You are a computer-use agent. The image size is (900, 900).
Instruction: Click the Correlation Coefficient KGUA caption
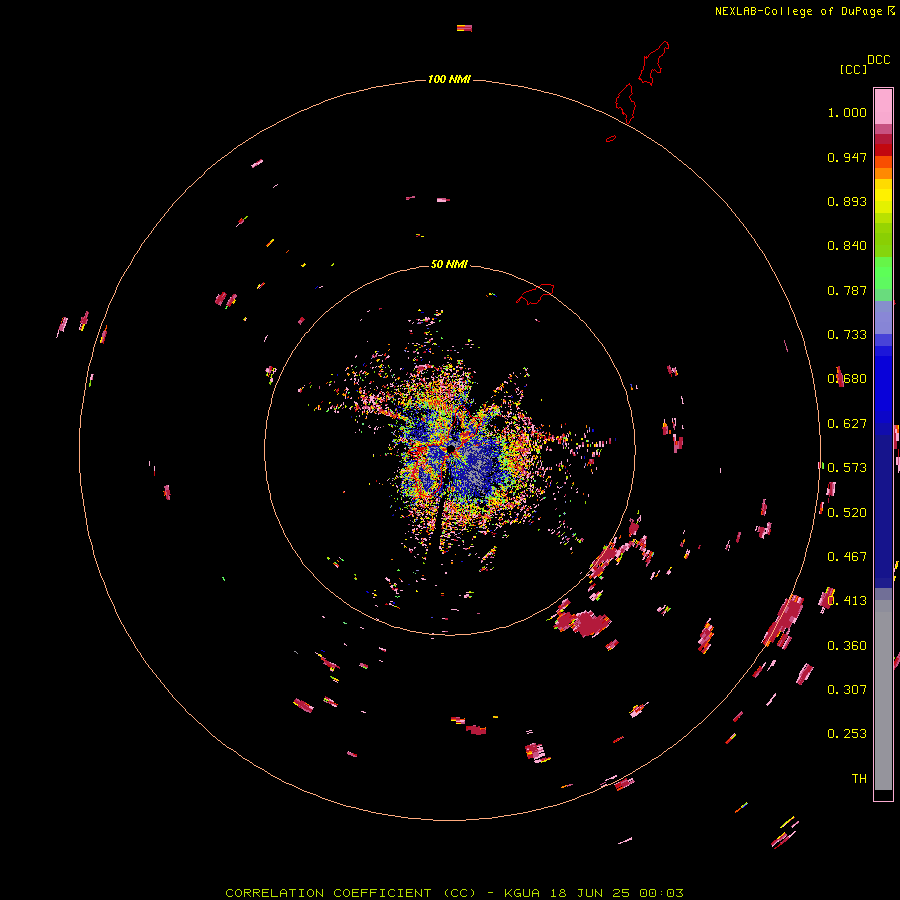454,893
